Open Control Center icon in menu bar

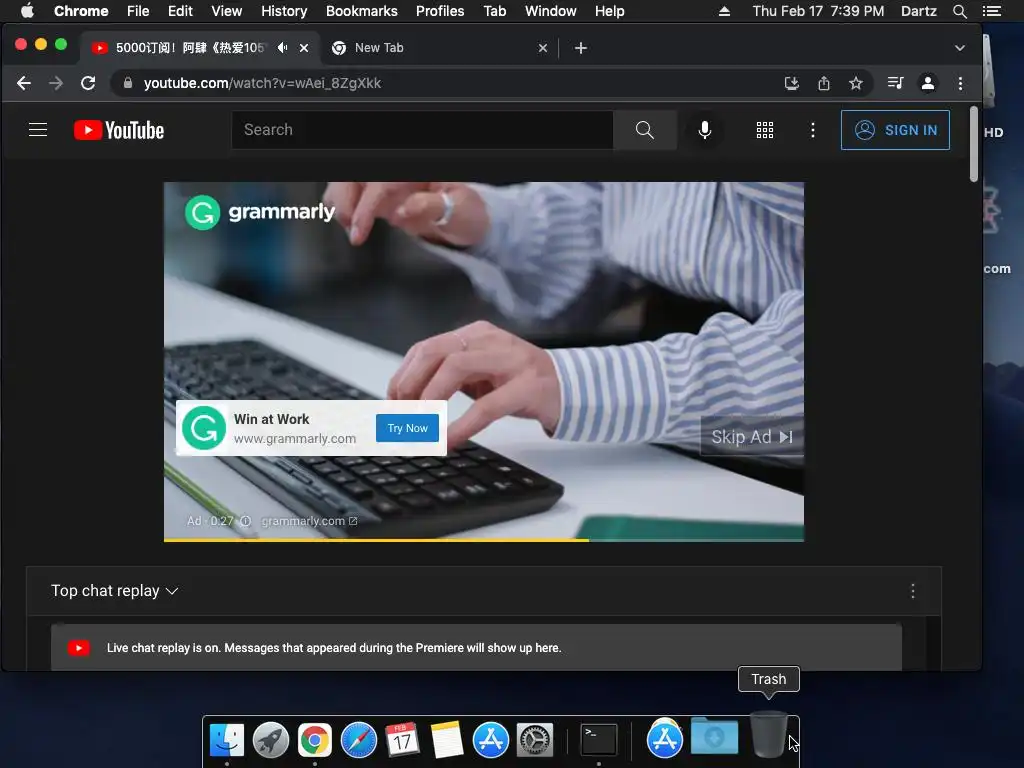pyautogui.click(x=991, y=11)
